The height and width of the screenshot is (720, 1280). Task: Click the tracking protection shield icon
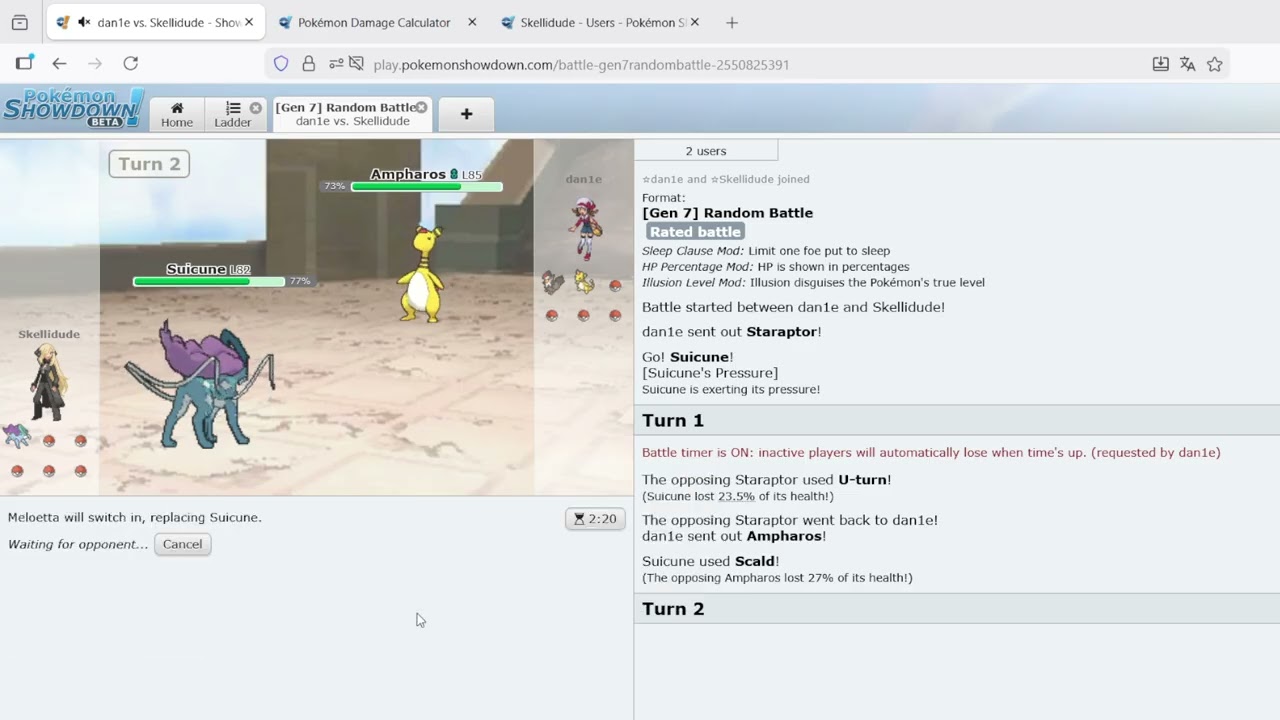(281, 64)
